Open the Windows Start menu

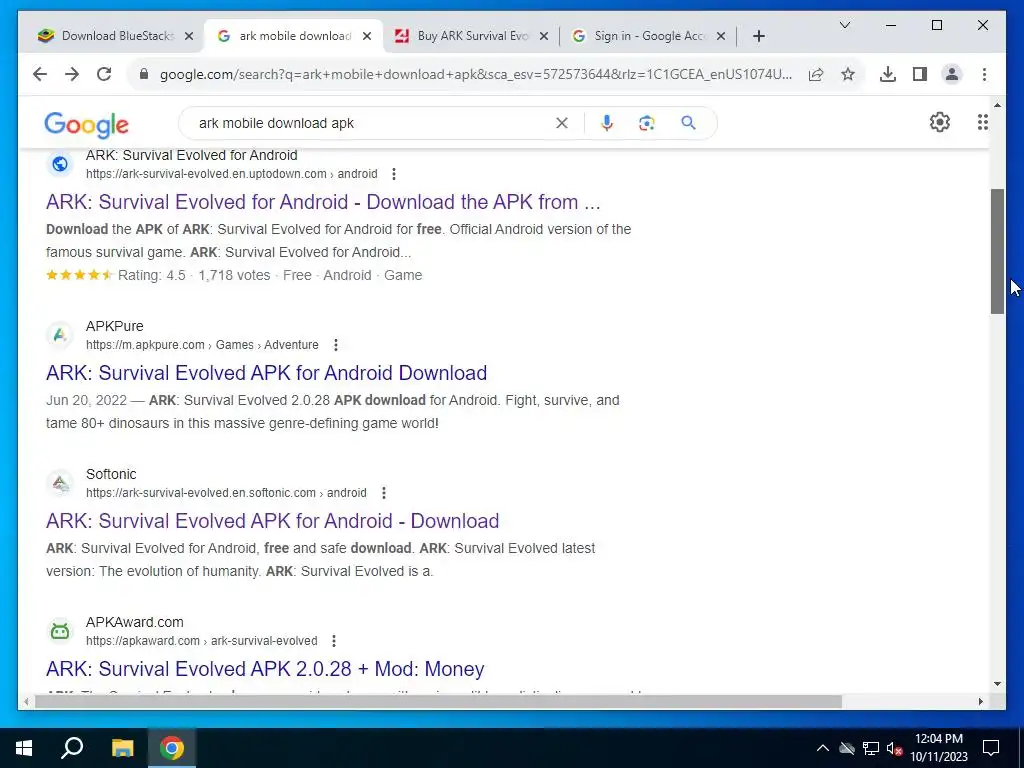24,748
